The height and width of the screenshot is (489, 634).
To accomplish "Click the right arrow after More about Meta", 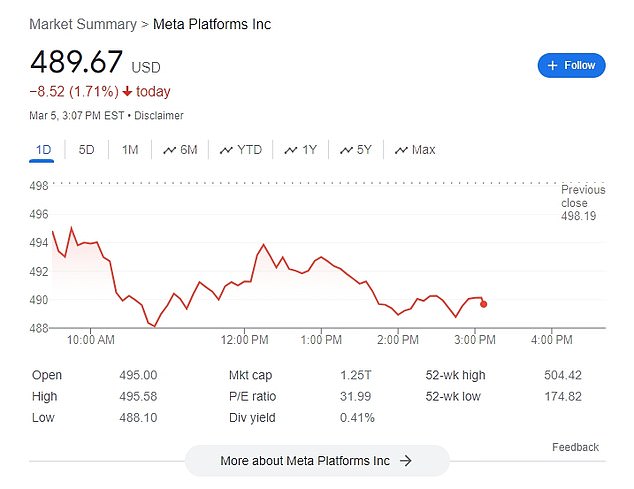I will tap(406, 461).
